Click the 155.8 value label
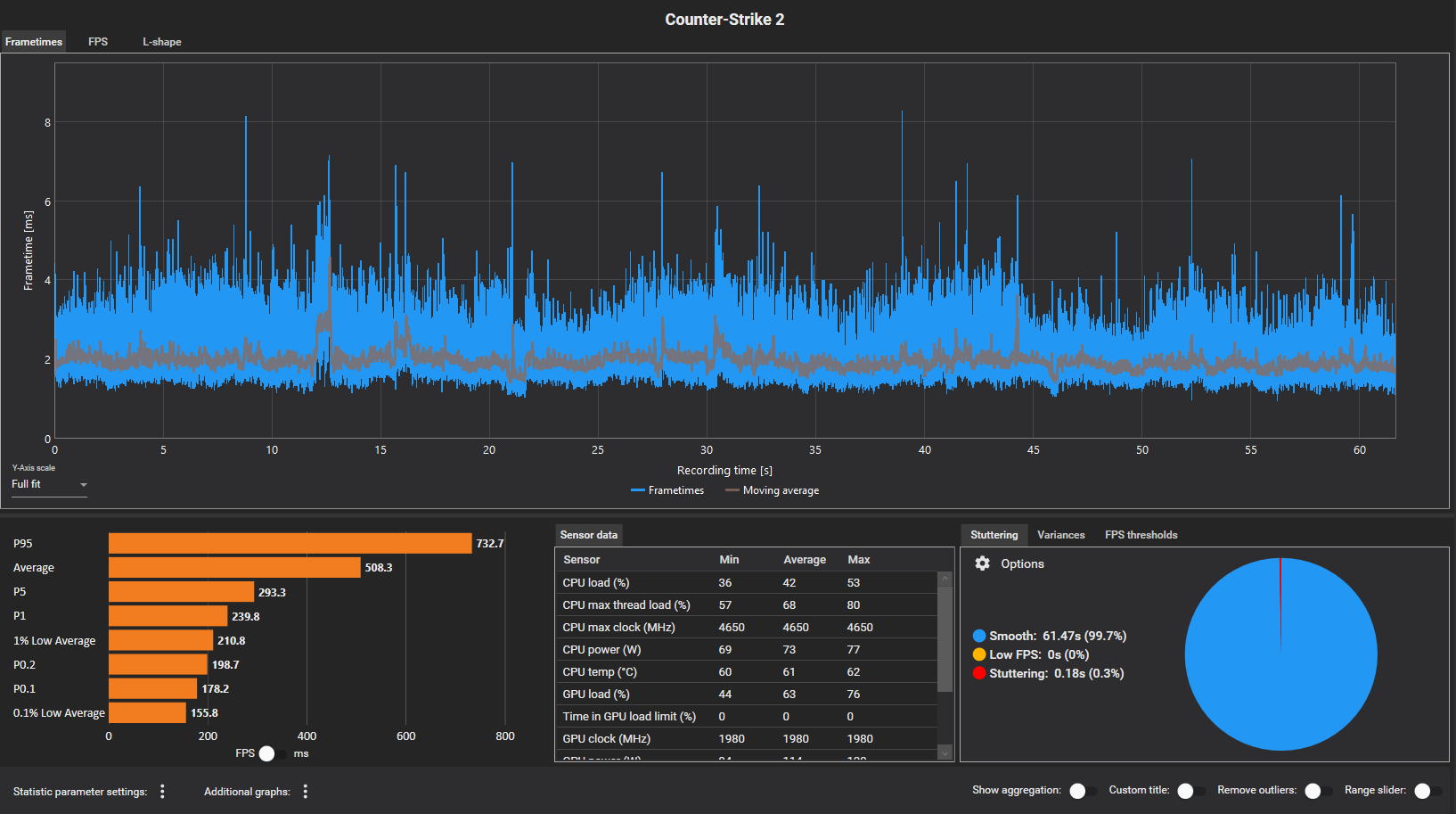Screen dimensions: 1456x814 [204, 712]
